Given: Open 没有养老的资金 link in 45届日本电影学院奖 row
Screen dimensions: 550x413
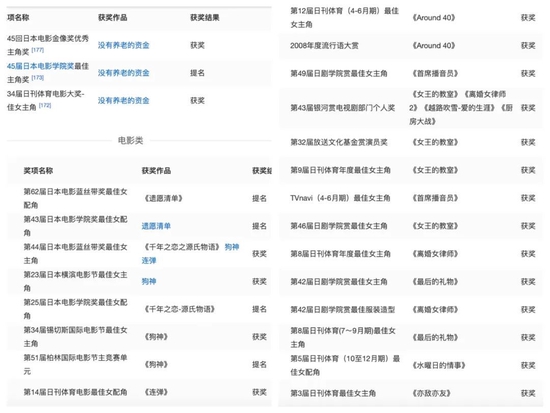Looking at the screenshot, I should coord(123,73).
